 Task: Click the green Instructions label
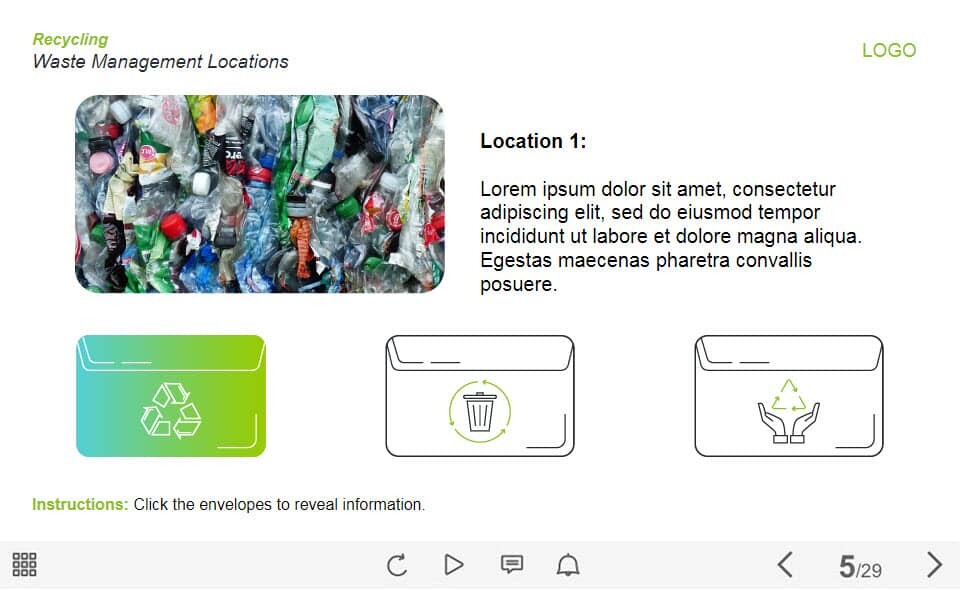[x=80, y=505]
